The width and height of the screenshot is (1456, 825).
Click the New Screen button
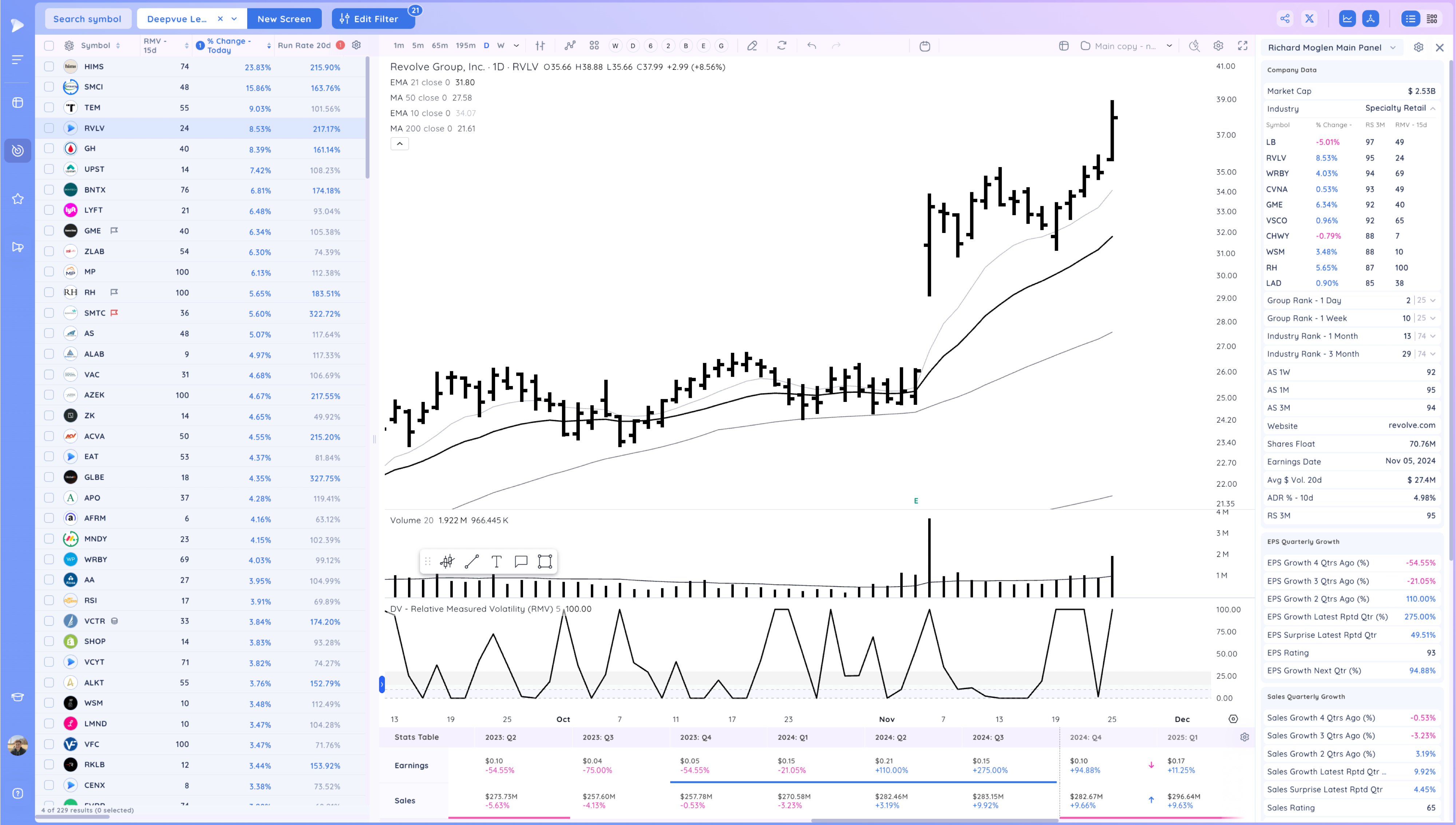(284, 19)
